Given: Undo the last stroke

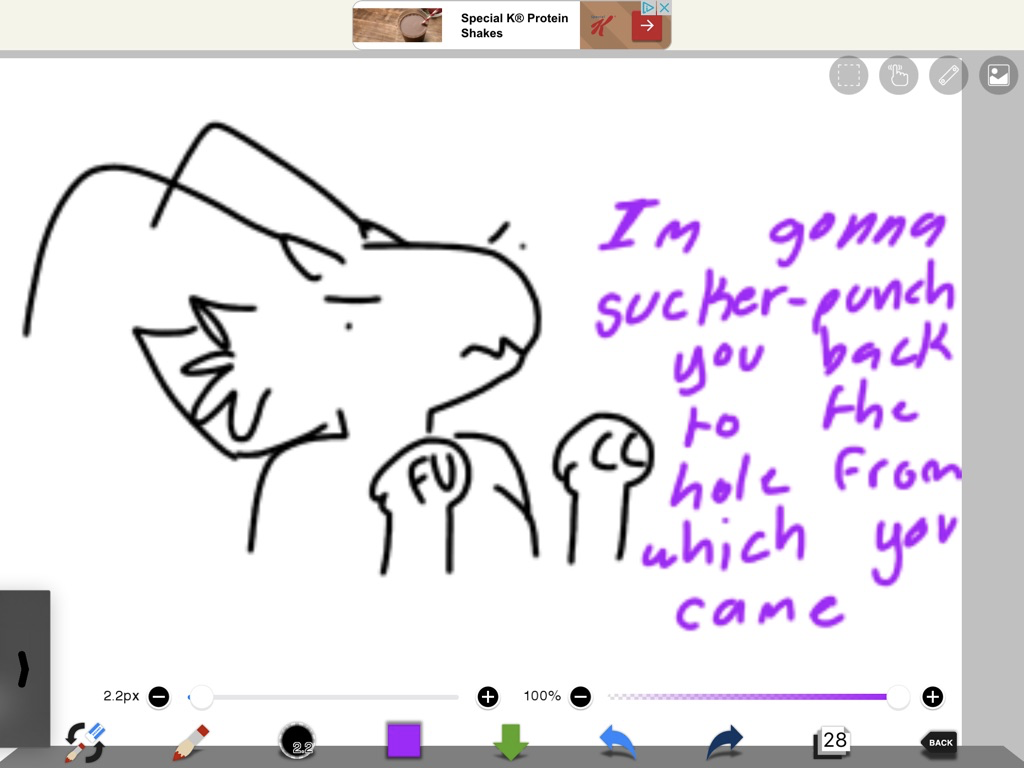Looking at the screenshot, I should click(x=618, y=743).
